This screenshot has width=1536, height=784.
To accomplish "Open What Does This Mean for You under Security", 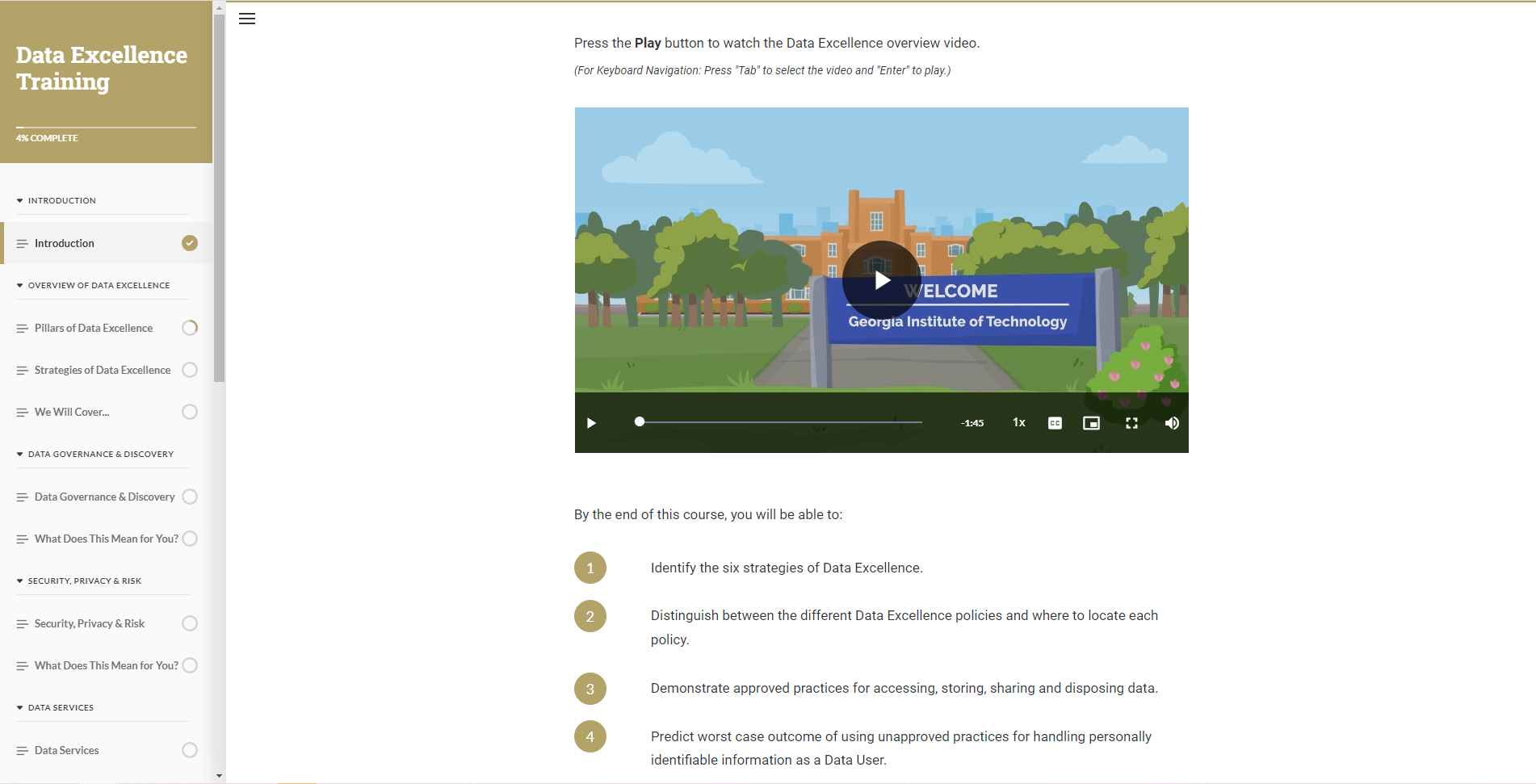I will click(107, 665).
